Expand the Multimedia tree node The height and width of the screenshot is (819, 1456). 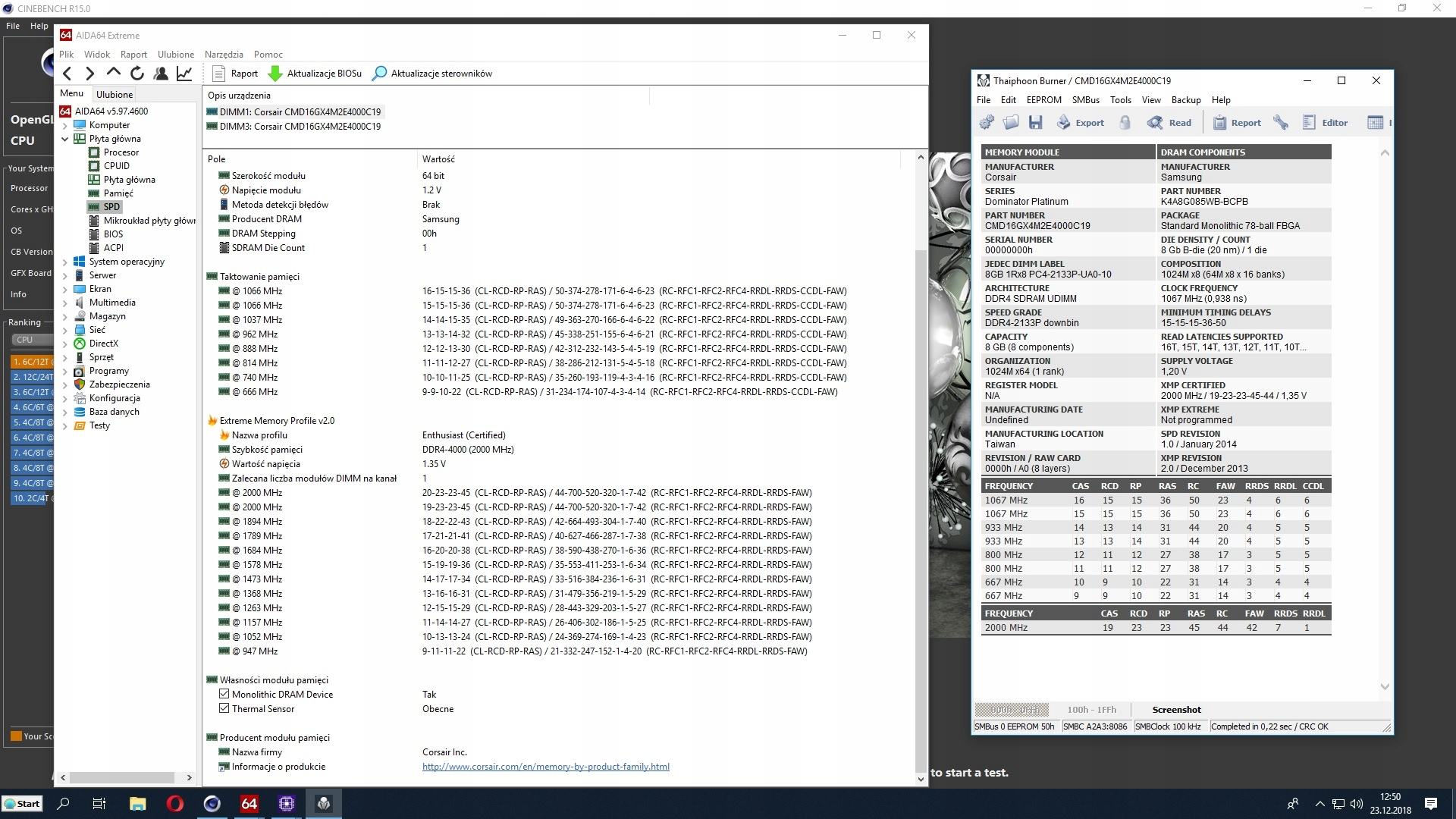(65, 303)
